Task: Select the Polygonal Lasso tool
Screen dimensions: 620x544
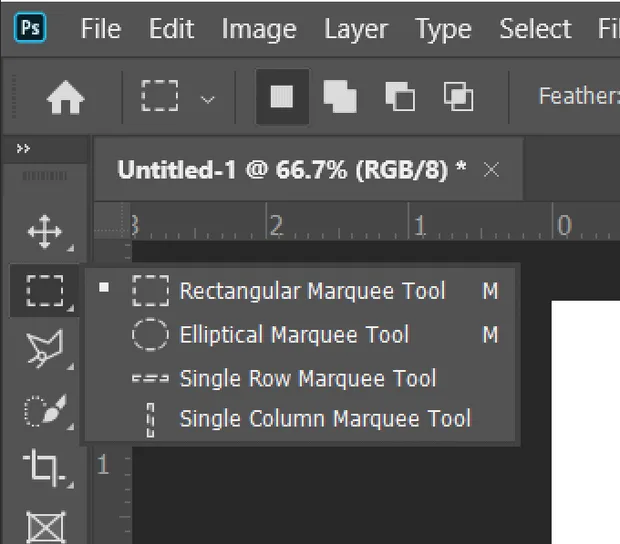Action: tap(45, 348)
